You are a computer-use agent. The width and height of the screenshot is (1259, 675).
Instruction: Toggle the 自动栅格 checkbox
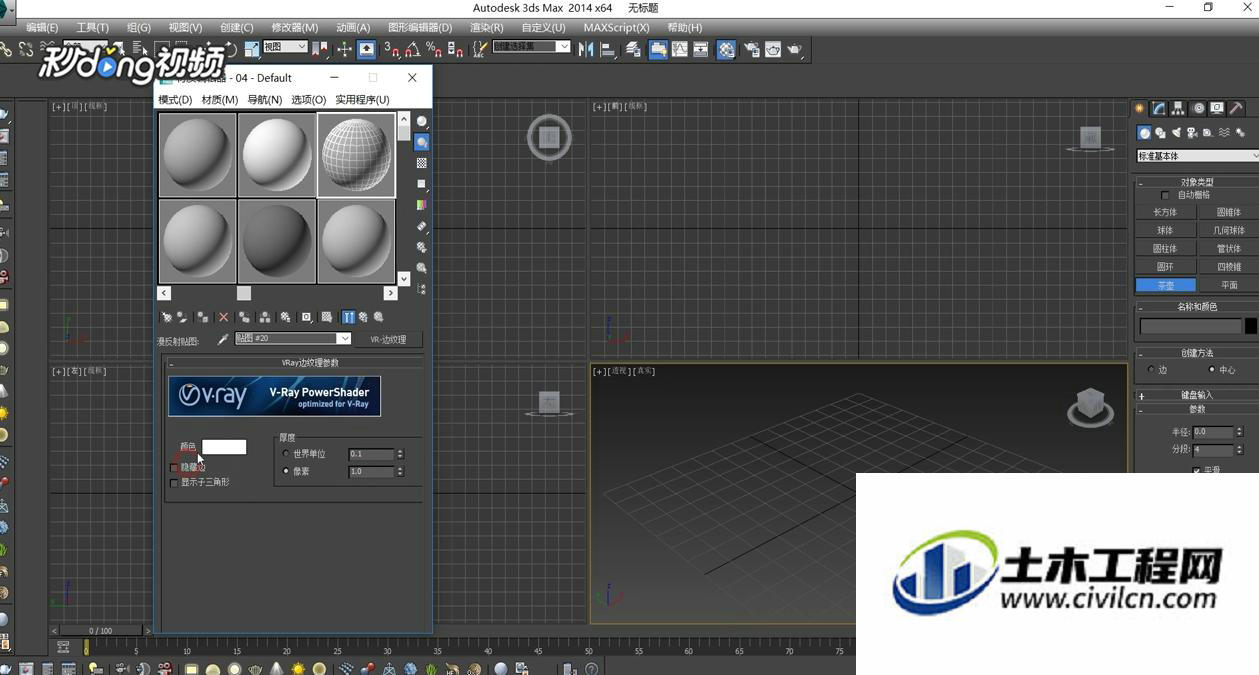1164,195
